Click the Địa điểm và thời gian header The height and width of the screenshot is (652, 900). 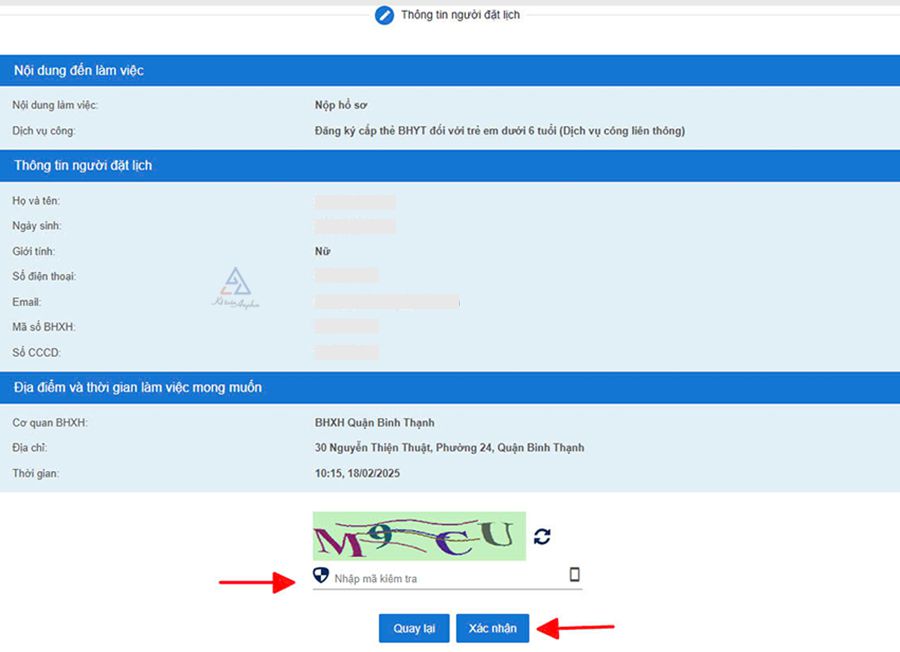point(450,387)
